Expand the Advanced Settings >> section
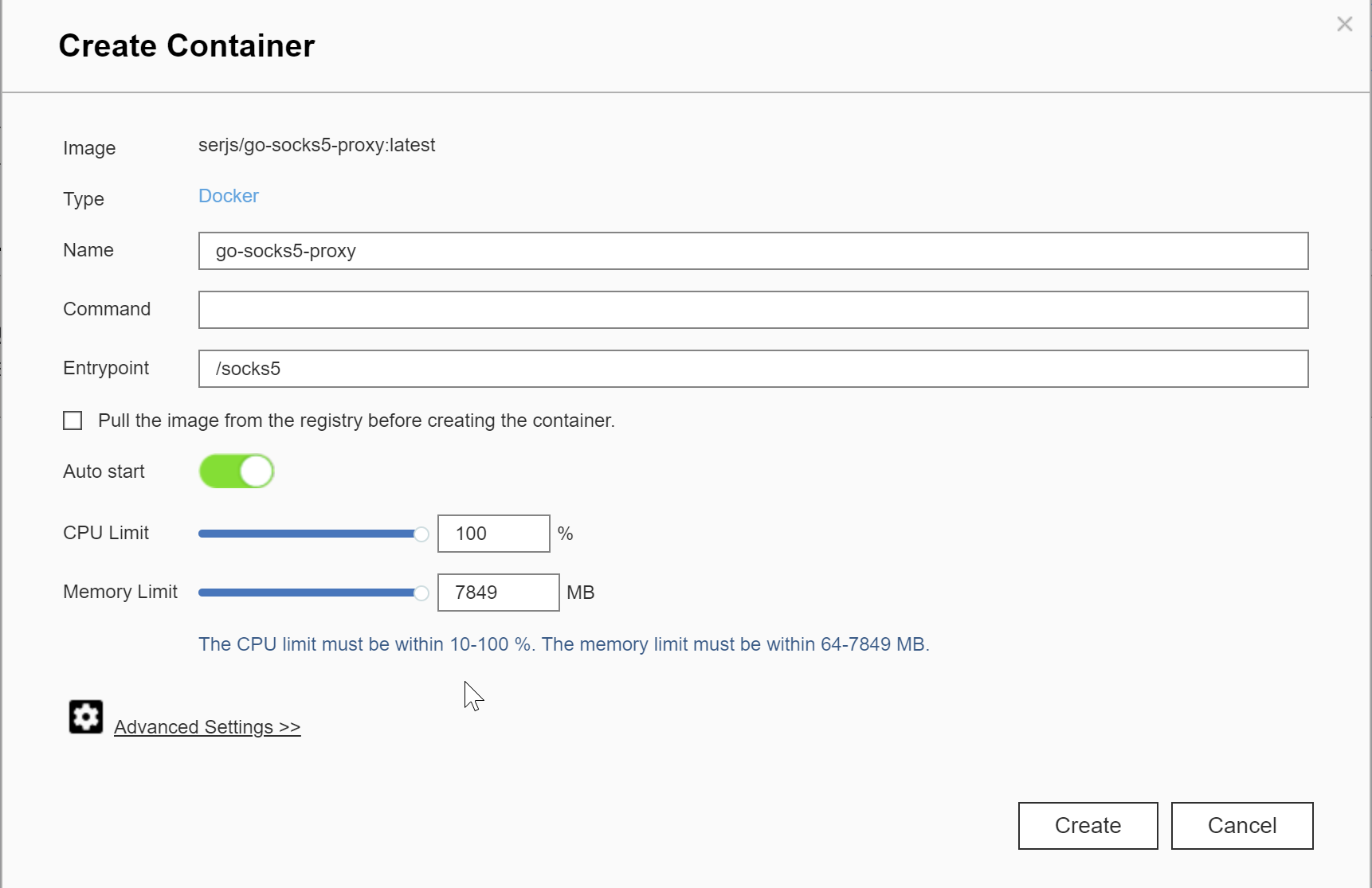The image size is (1372, 888). coord(207,727)
